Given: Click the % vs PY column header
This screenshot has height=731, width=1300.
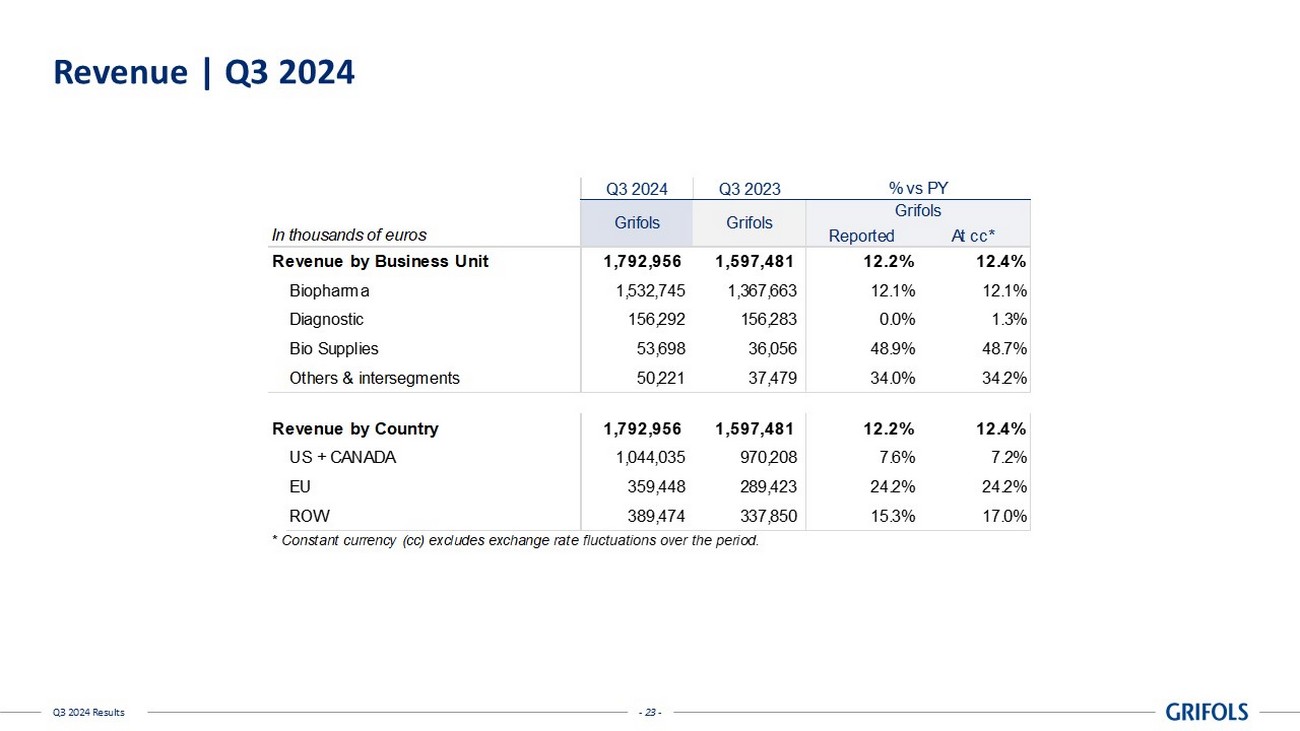Looking at the screenshot, I should [x=917, y=188].
